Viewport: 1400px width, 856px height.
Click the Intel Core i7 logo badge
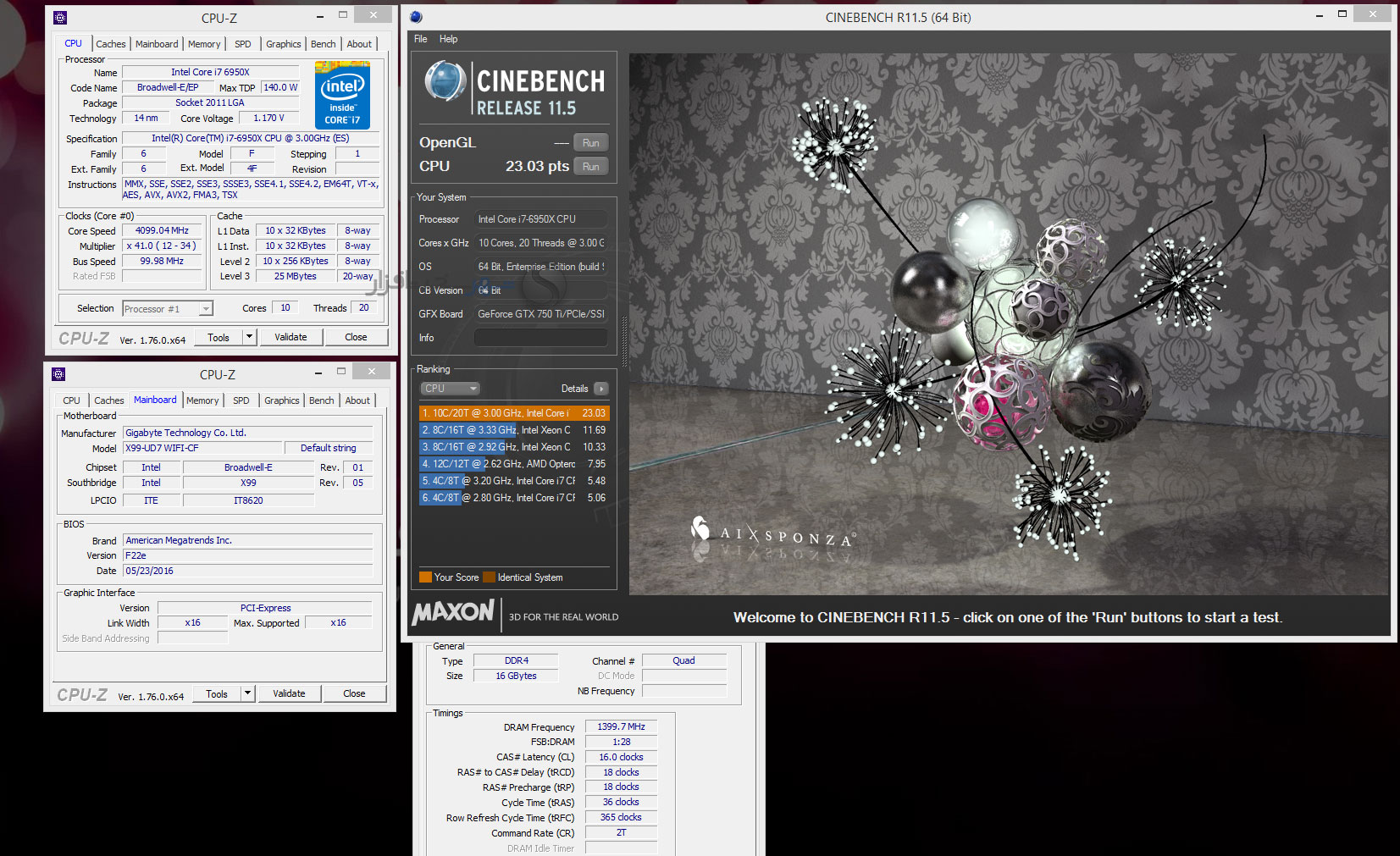tap(342, 95)
